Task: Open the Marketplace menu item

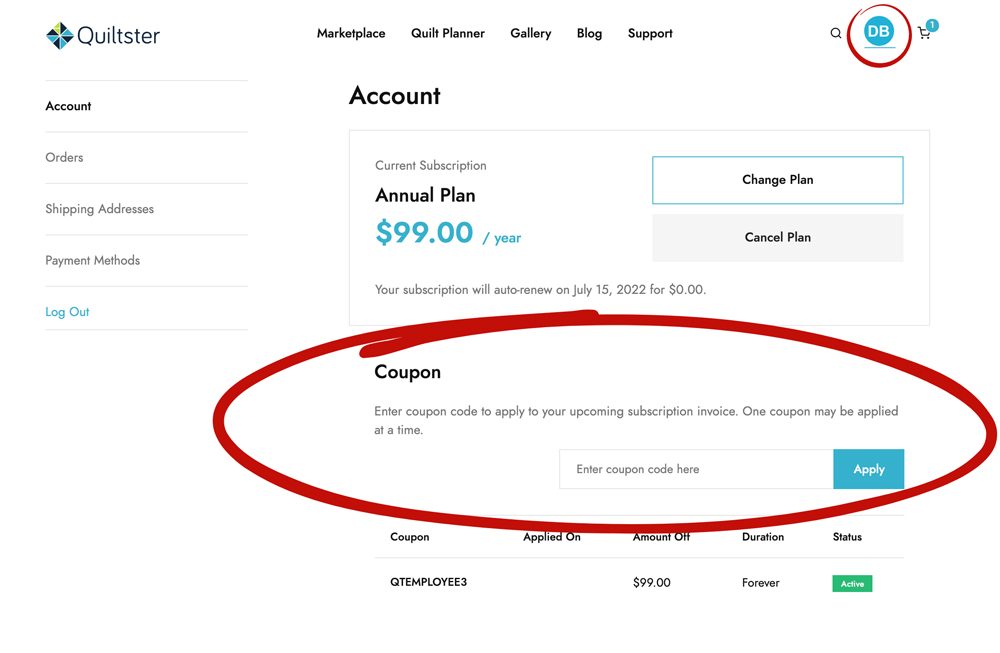Action: [351, 33]
